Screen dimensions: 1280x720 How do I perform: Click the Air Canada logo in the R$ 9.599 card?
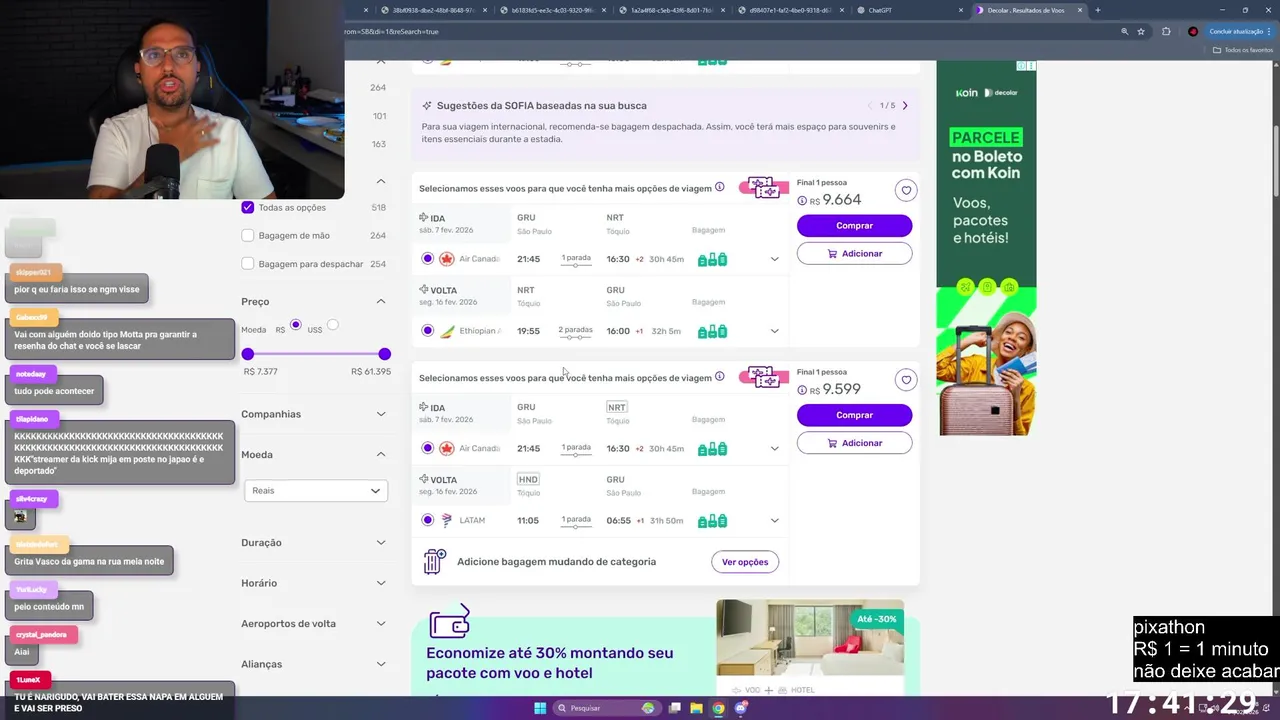[x=447, y=449]
